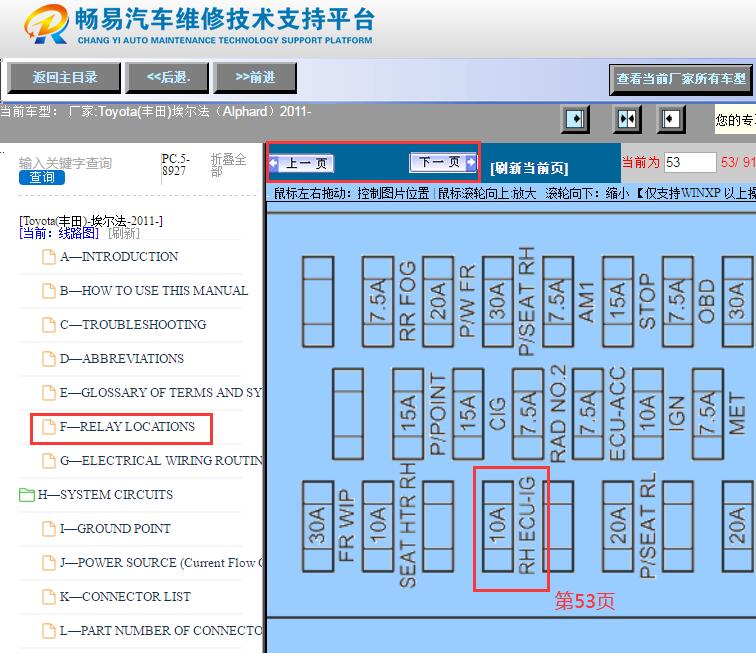Click the 15A CIG fuse
Screen dimensions: 756x653
[468, 414]
